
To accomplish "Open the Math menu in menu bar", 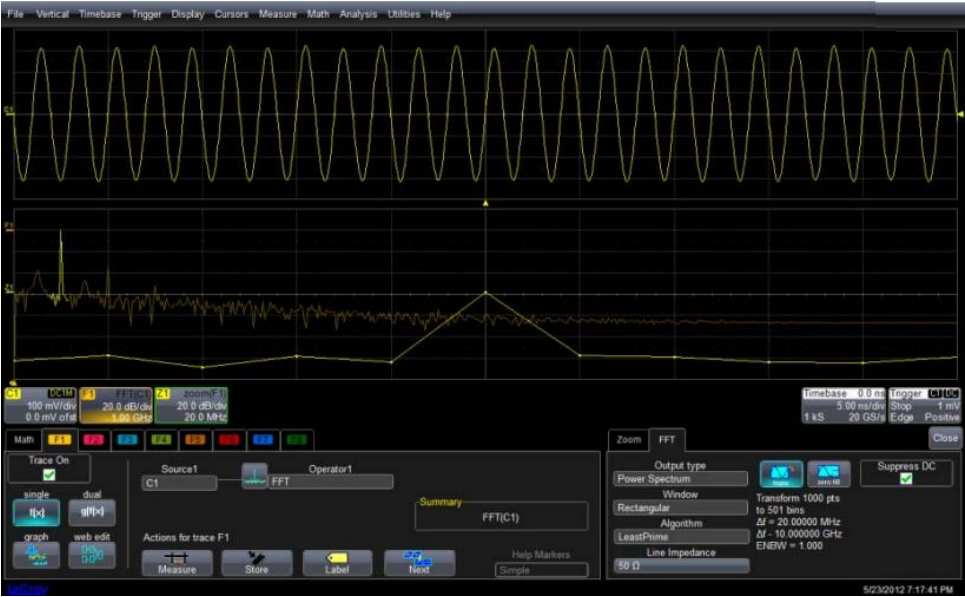I will click(x=318, y=15).
